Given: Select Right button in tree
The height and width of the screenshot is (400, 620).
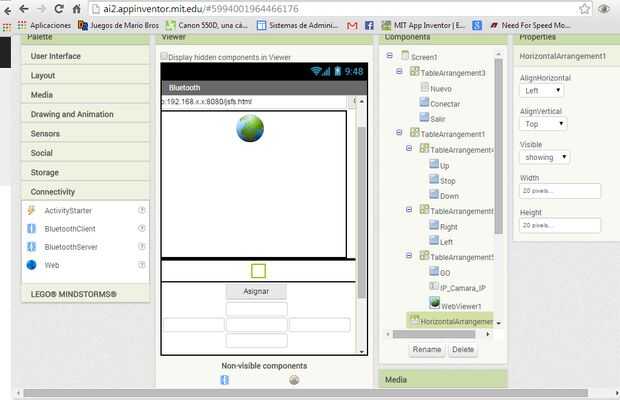Looking at the screenshot, I should [444, 226].
